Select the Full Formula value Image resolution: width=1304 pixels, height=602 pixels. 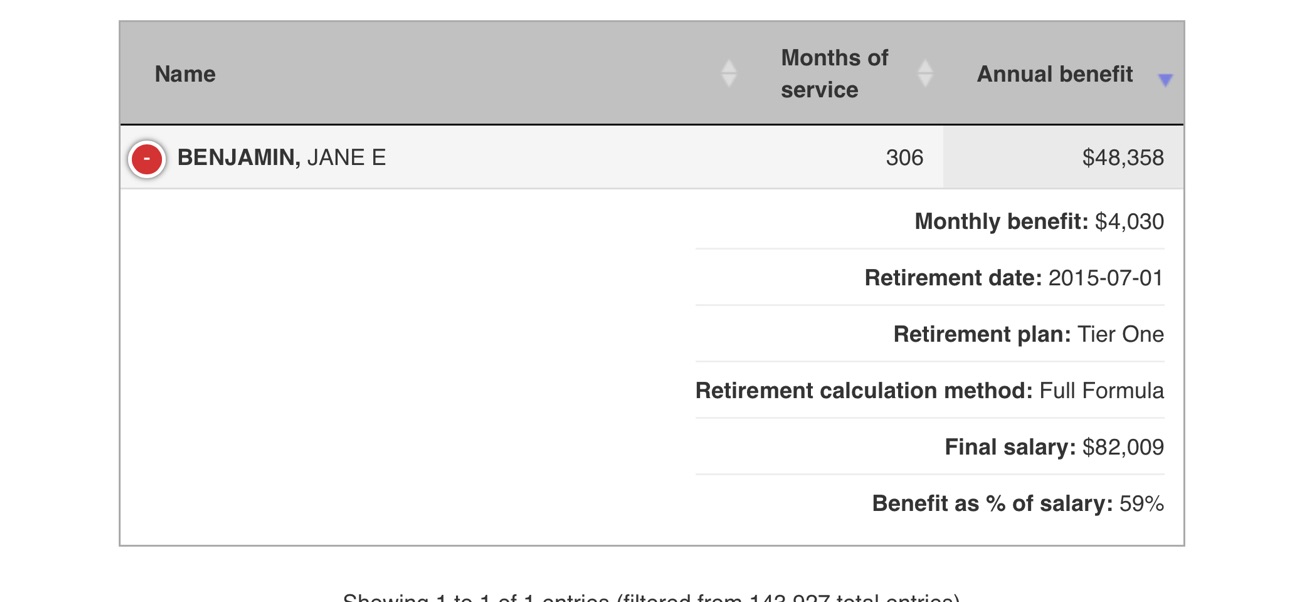point(1101,391)
